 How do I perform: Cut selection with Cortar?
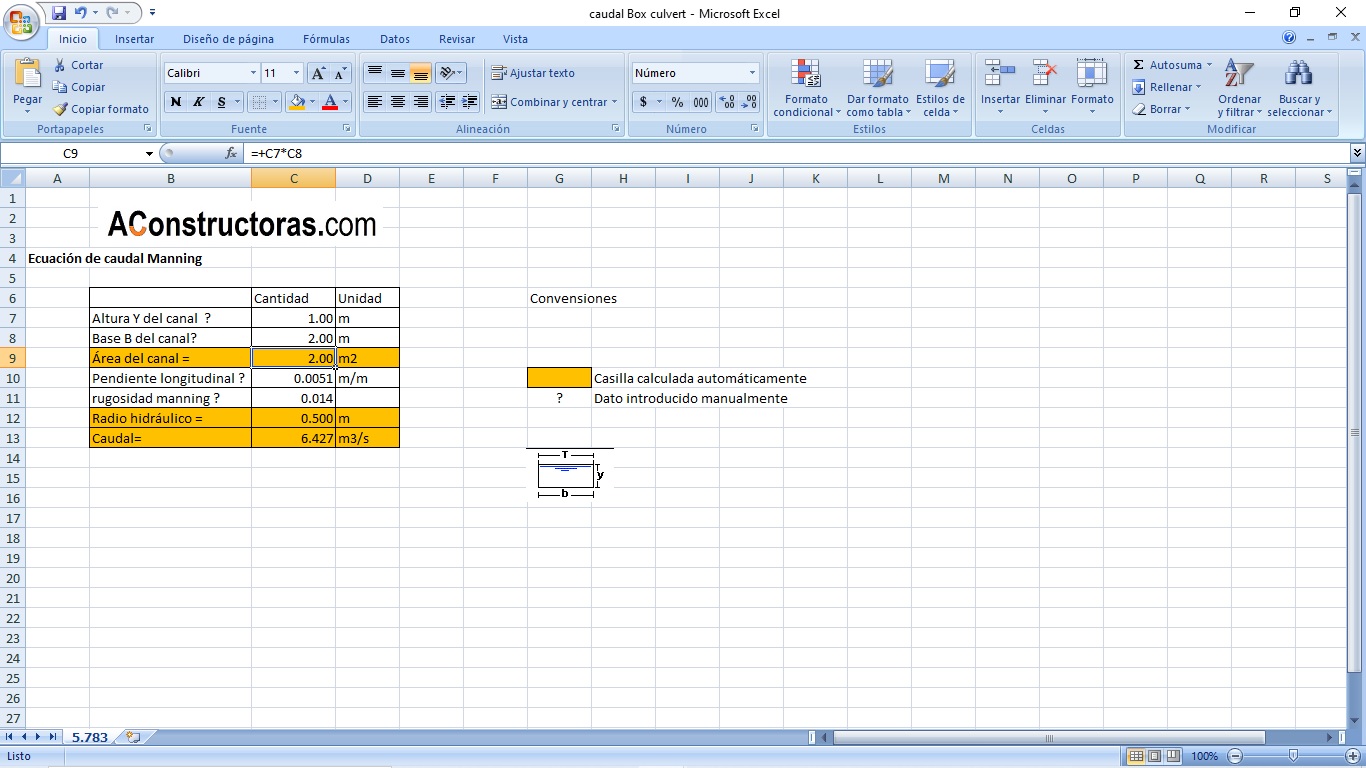coord(78,65)
